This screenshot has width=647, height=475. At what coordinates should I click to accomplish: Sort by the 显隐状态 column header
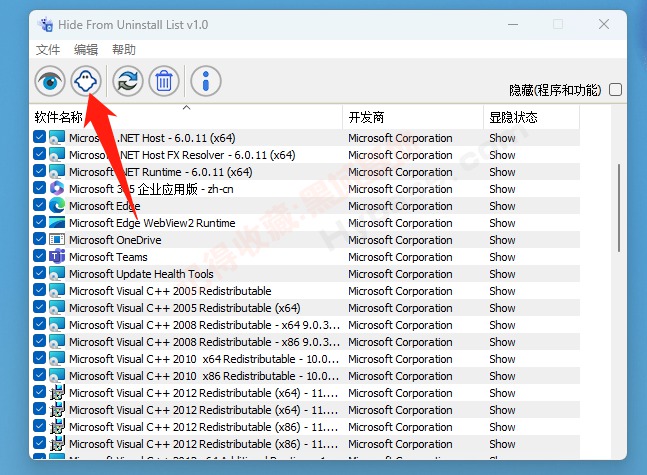531,117
